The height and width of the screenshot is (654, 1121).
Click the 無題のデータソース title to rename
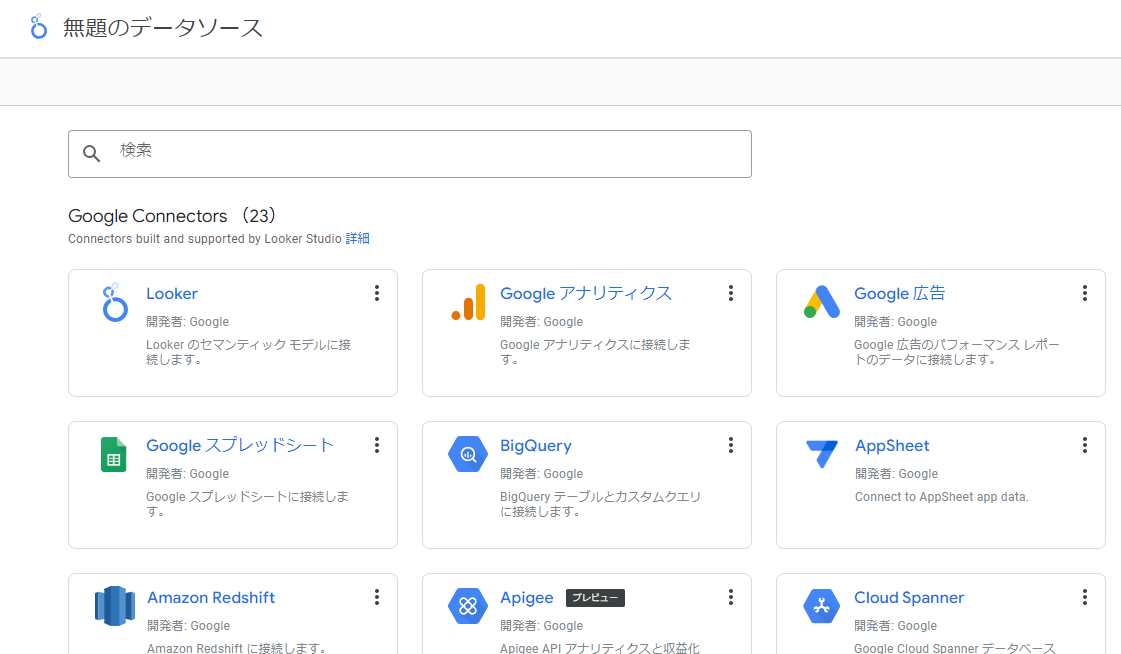click(x=163, y=28)
